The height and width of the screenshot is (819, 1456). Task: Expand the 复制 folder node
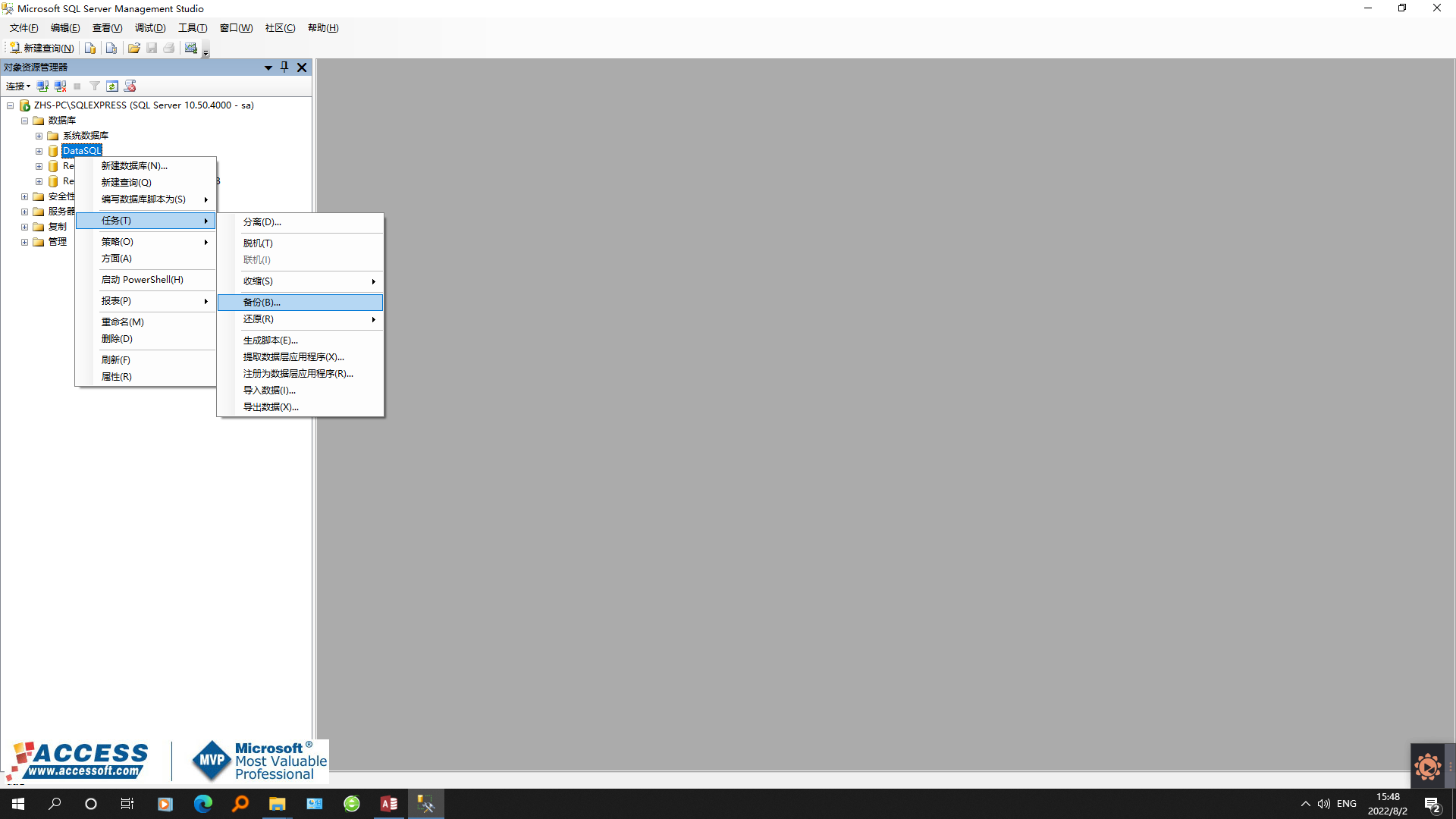tap(24, 227)
